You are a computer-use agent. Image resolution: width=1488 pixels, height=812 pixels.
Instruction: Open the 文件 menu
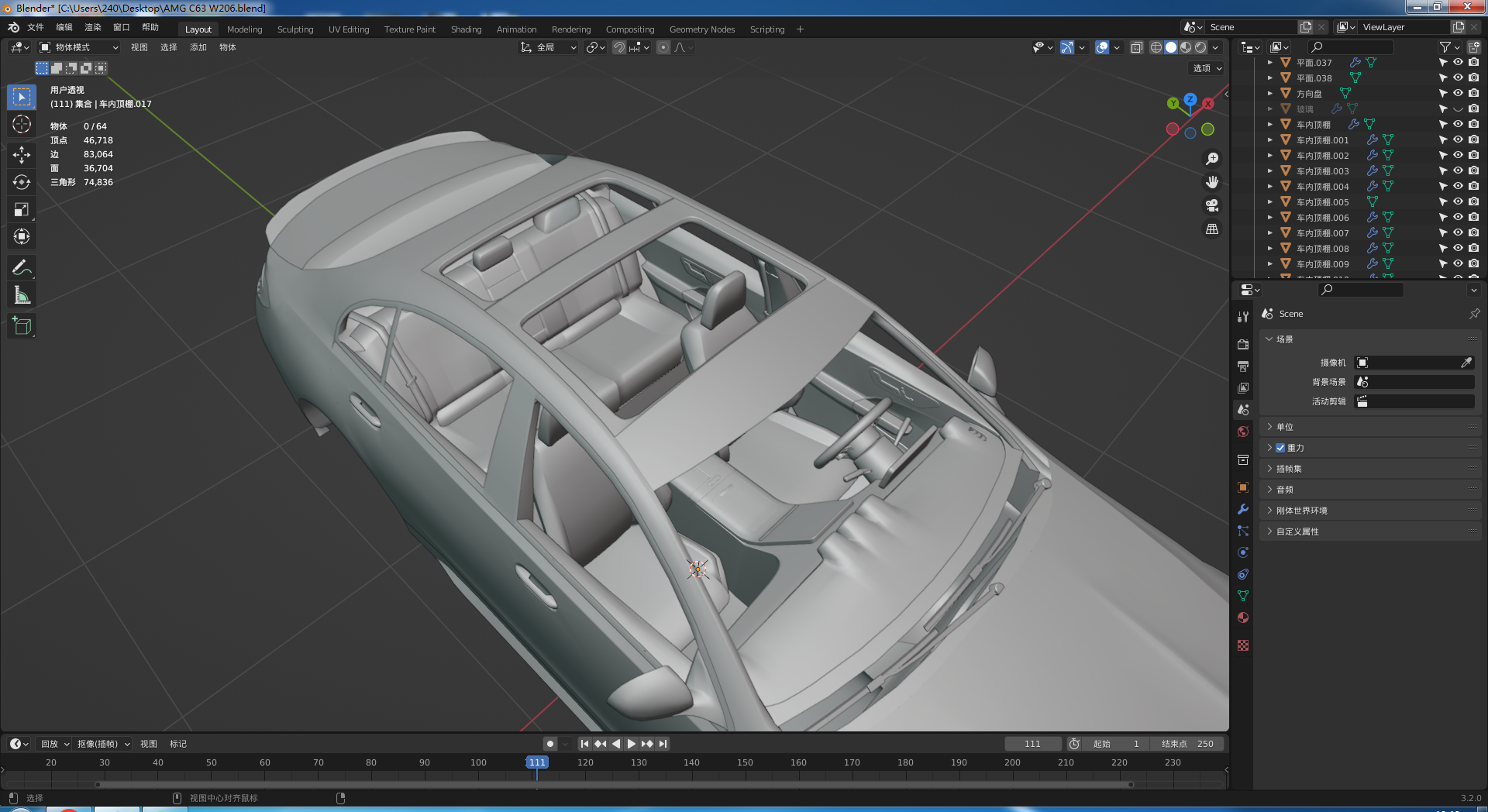[x=36, y=28]
